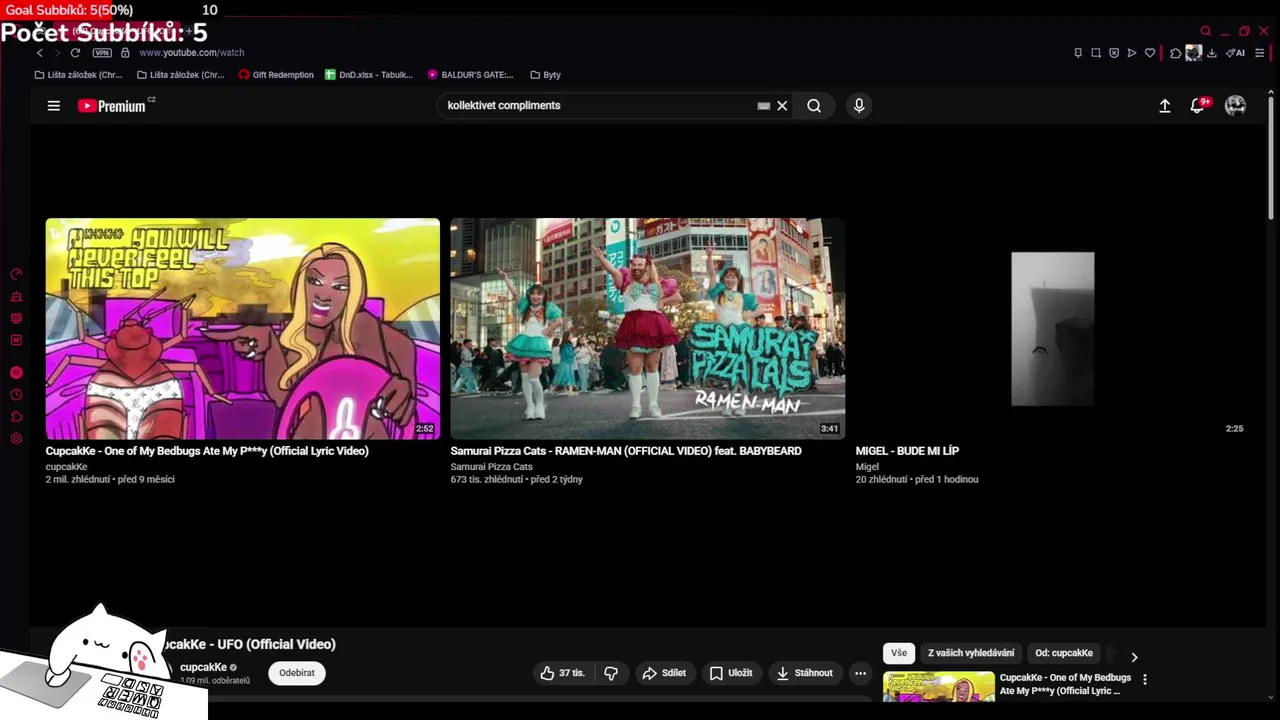Click the browser player play icon
The width and height of the screenshot is (1280, 720).
(x=1132, y=53)
